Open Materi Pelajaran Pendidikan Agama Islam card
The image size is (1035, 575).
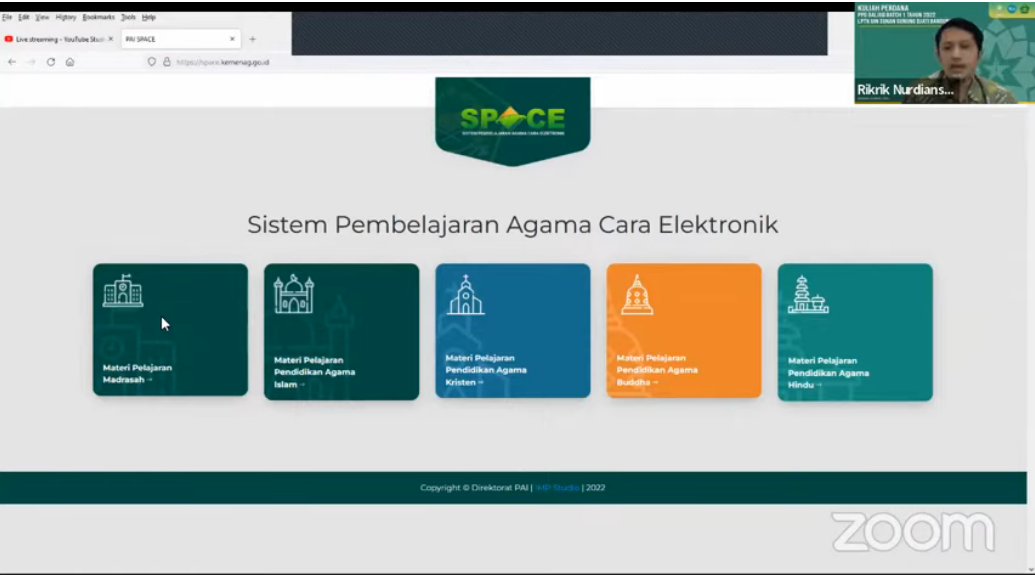pyautogui.click(x=341, y=332)
